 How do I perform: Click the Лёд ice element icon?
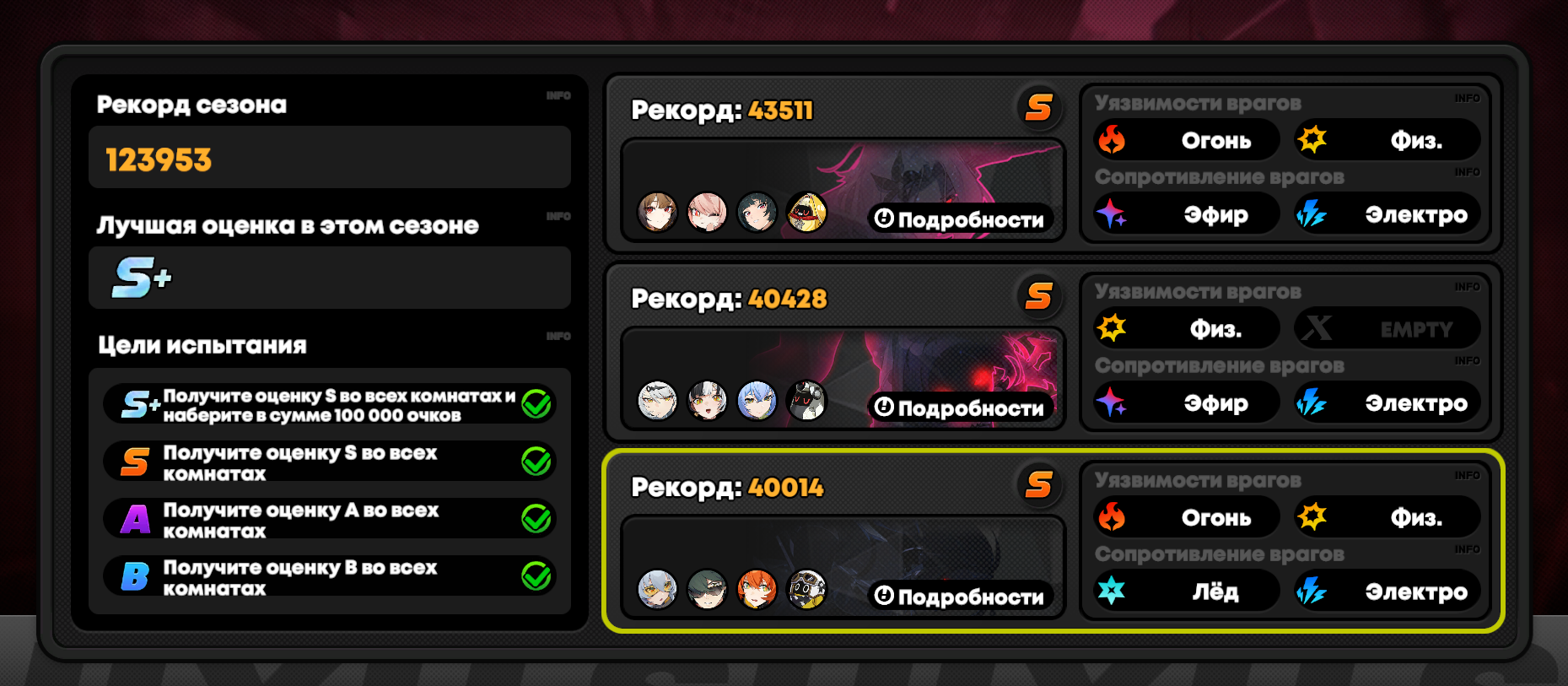(1112, 590)
